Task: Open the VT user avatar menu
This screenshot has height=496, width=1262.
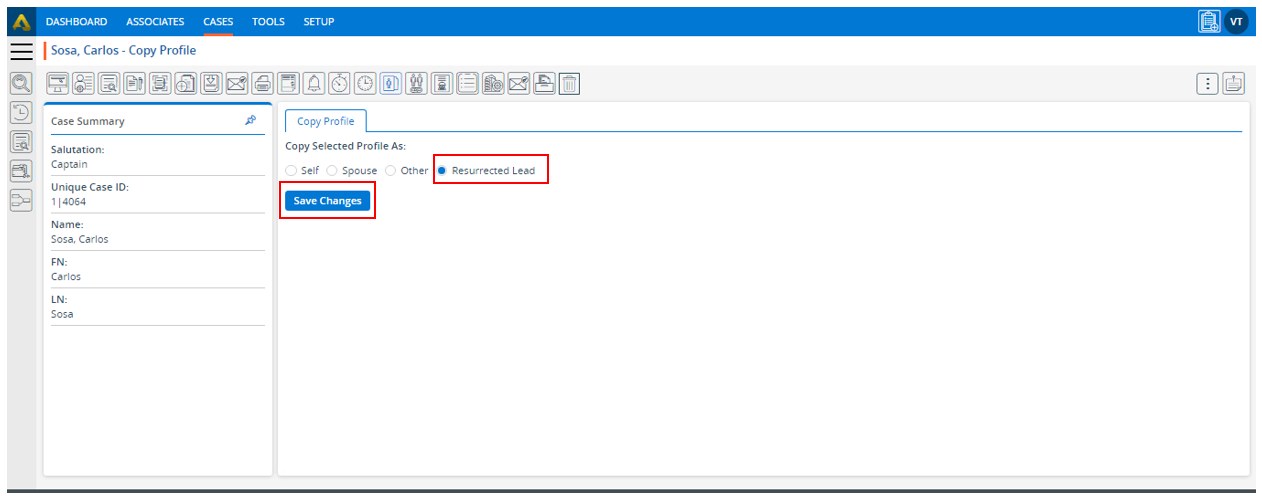Action: [x=1237, y=21]
